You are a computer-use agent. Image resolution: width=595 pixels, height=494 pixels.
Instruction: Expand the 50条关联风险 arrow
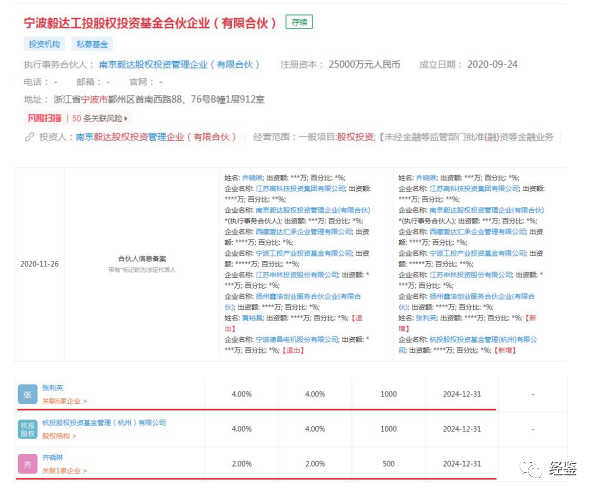pyautogui.click(x=126, y=119)
